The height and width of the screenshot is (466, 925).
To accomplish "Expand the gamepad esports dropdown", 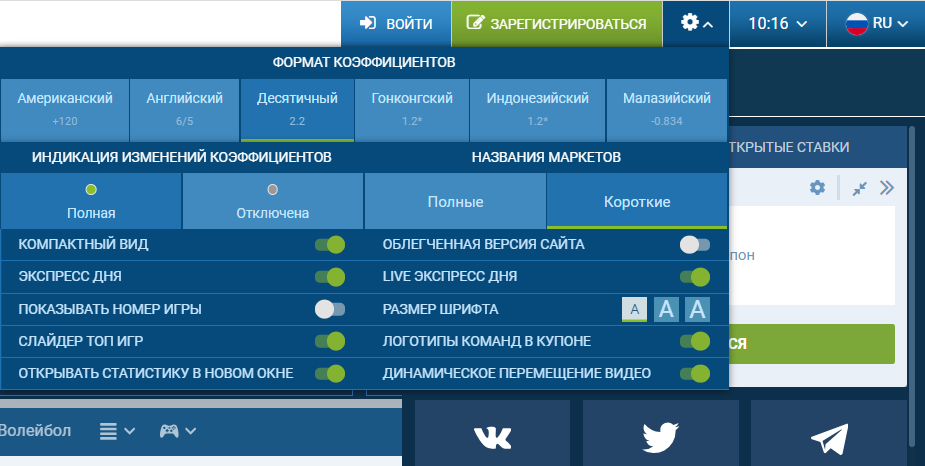I will coord(177,431).
